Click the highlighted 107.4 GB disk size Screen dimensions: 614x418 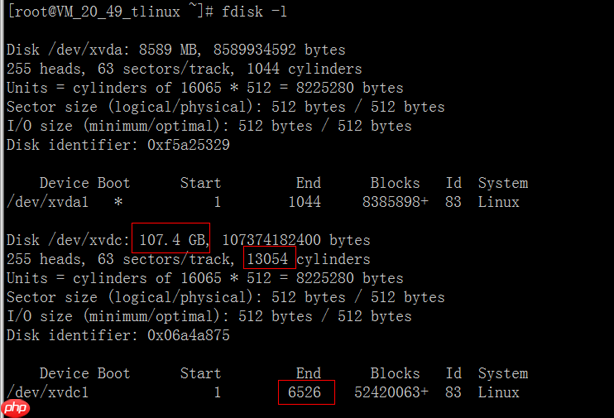(171, 238)
